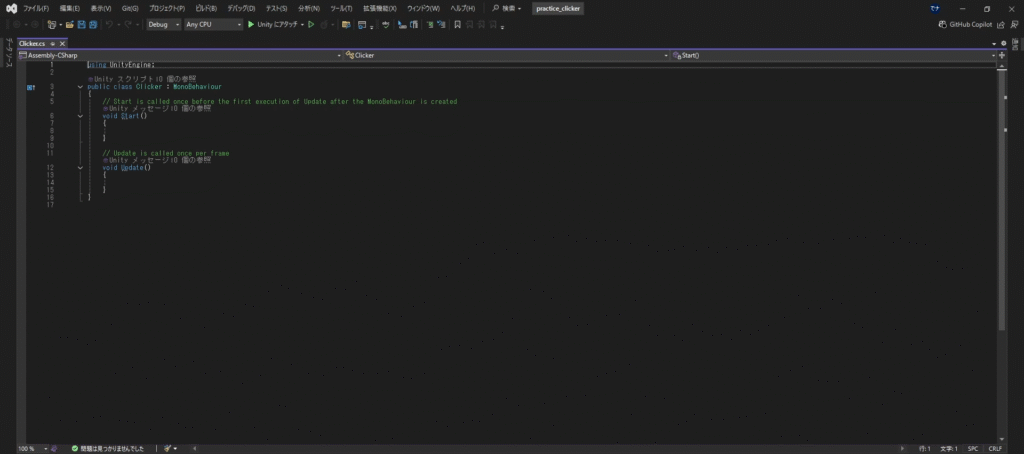Screen dimensions: 1024x454
Task: Toggle the CRLF line ending indicator
Action: click(x=995, y=449)
